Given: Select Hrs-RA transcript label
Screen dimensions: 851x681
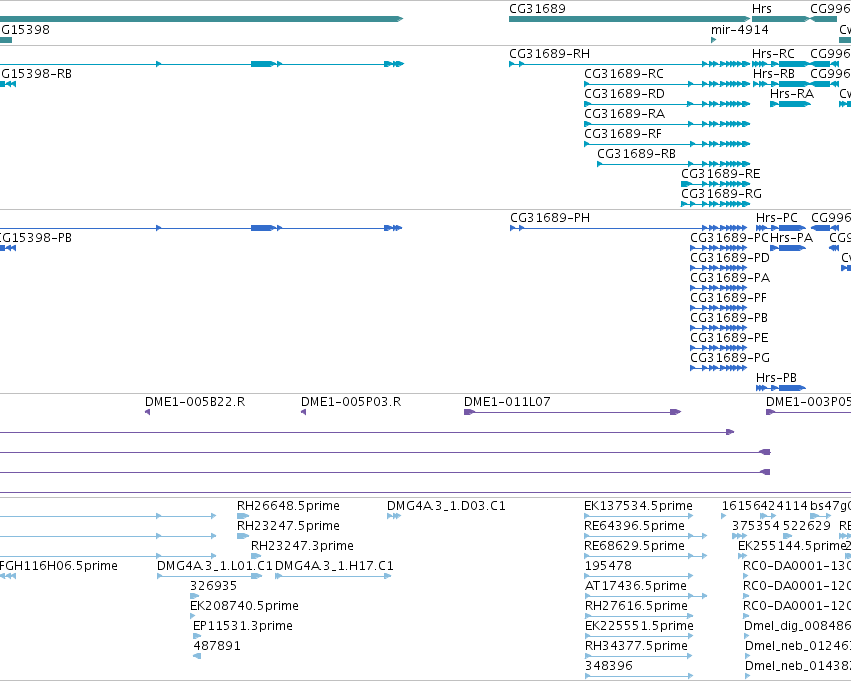Looking at the screenshot, I should tap(792, 94).
